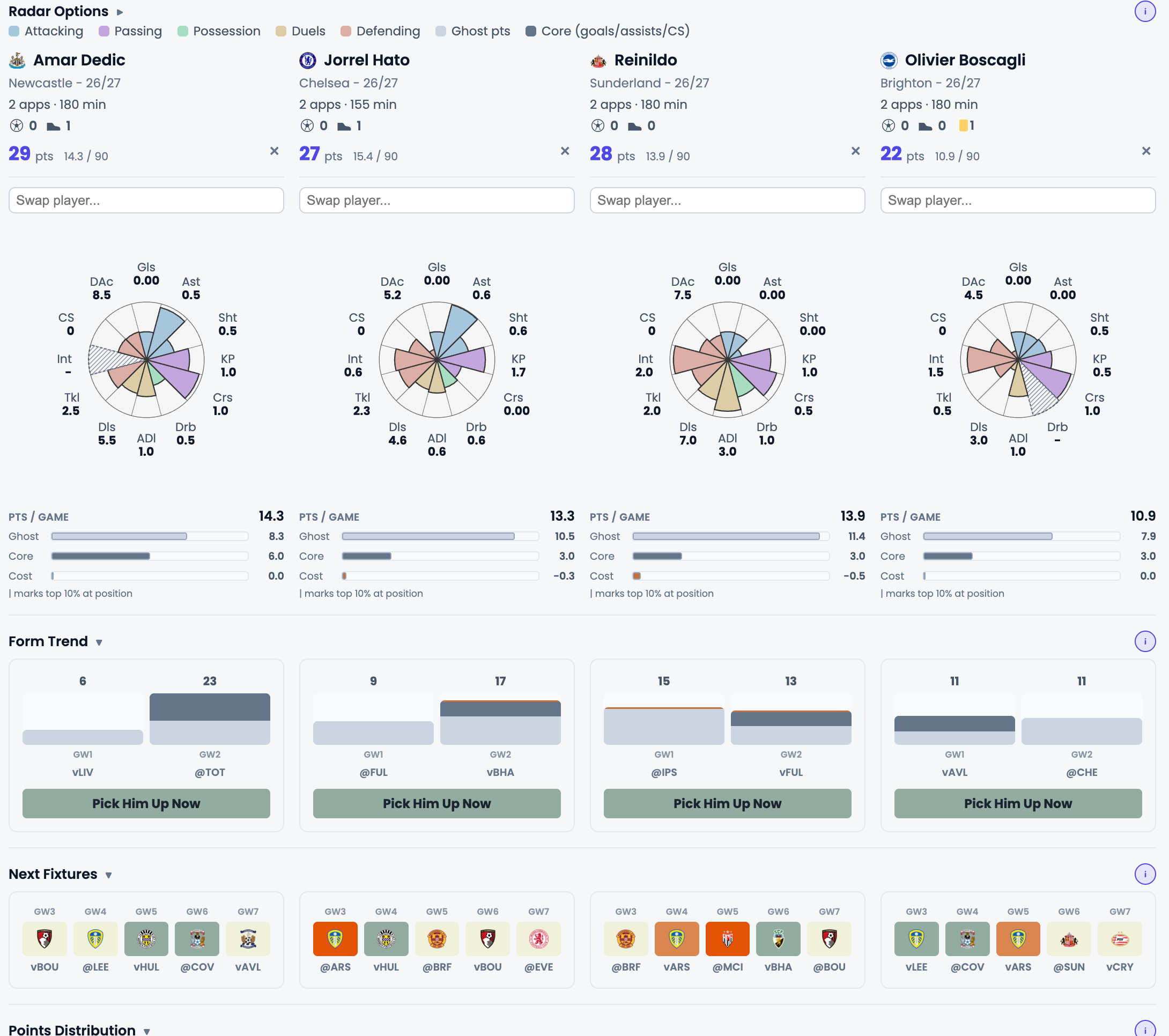Focus Swap player field under Olivier Boscagli
The width and height of the screenshot is (1169, 1036).
(1018, 200)
